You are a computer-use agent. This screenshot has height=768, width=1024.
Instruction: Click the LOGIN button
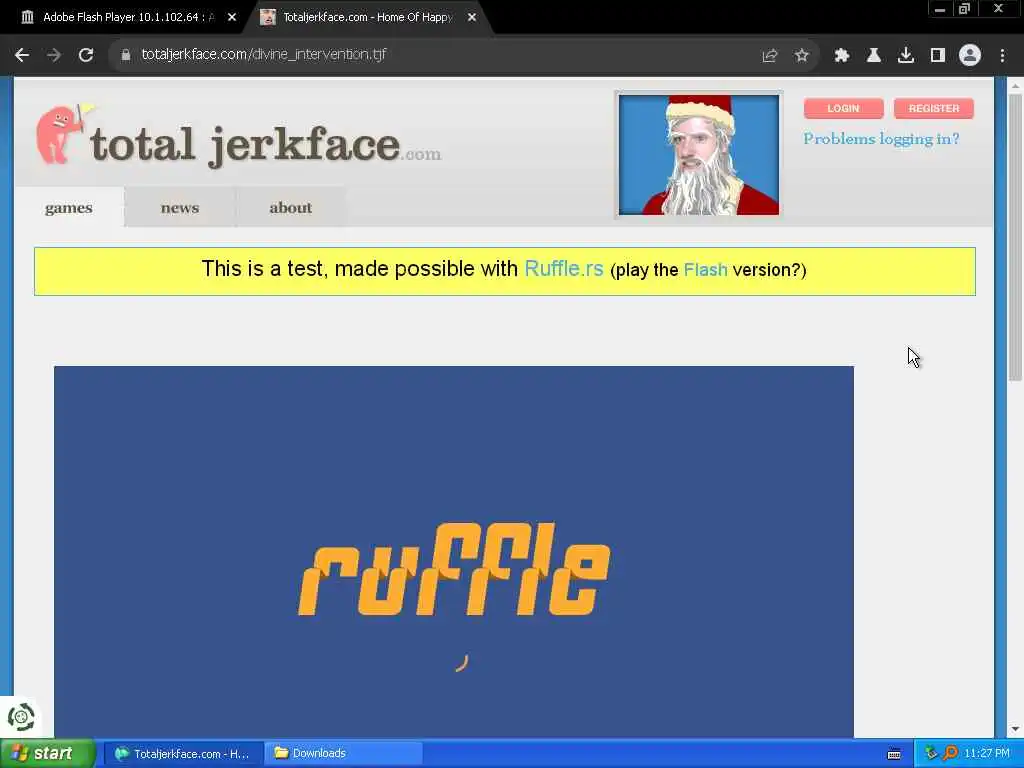843,108
